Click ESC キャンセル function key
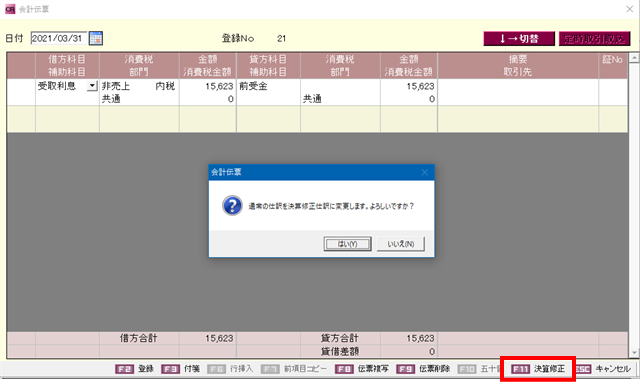 [602, 369]
